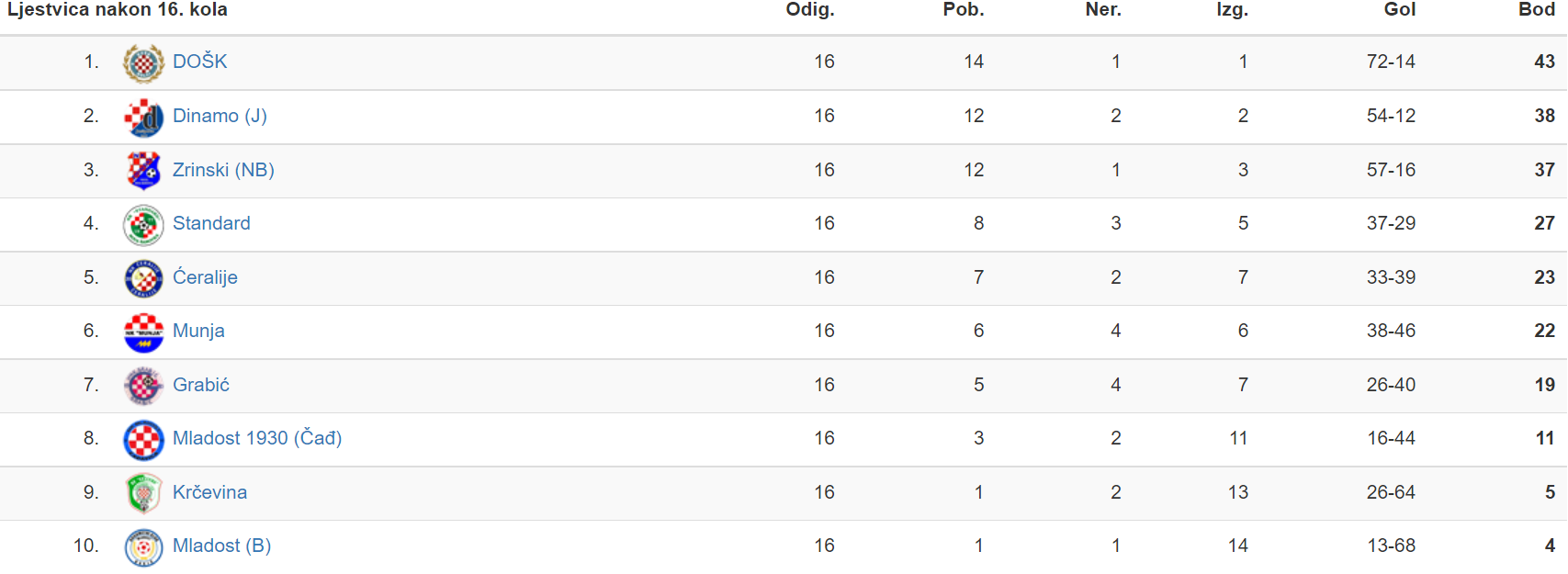The image size is (1568, 574).
Task: Click the Grabić team name
Action: (x=201, y=385)
